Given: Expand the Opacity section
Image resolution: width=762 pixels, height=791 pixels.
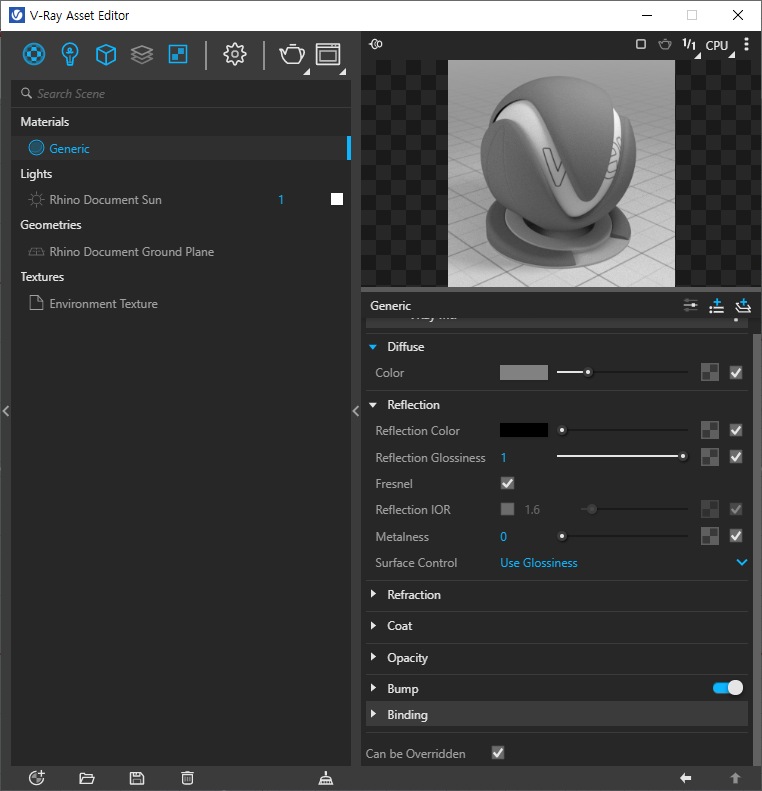Looking at the screenshot, I should [373, 657].
